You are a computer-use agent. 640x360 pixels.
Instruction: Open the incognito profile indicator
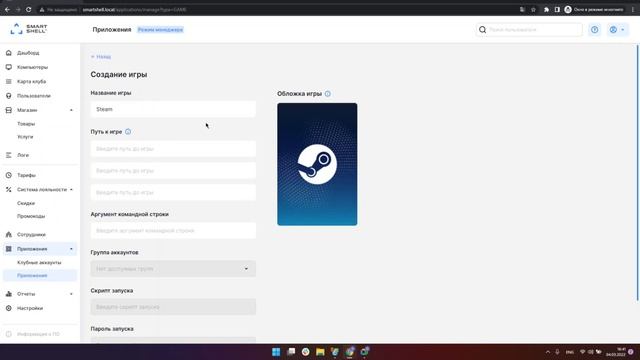point(594,9)
